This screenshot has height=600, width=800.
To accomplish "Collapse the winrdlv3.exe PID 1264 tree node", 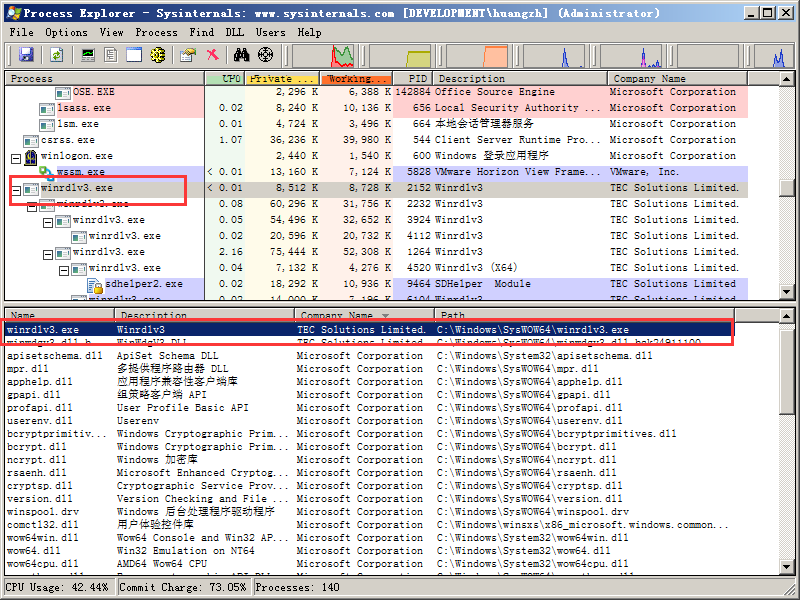I will click(48, 255).
